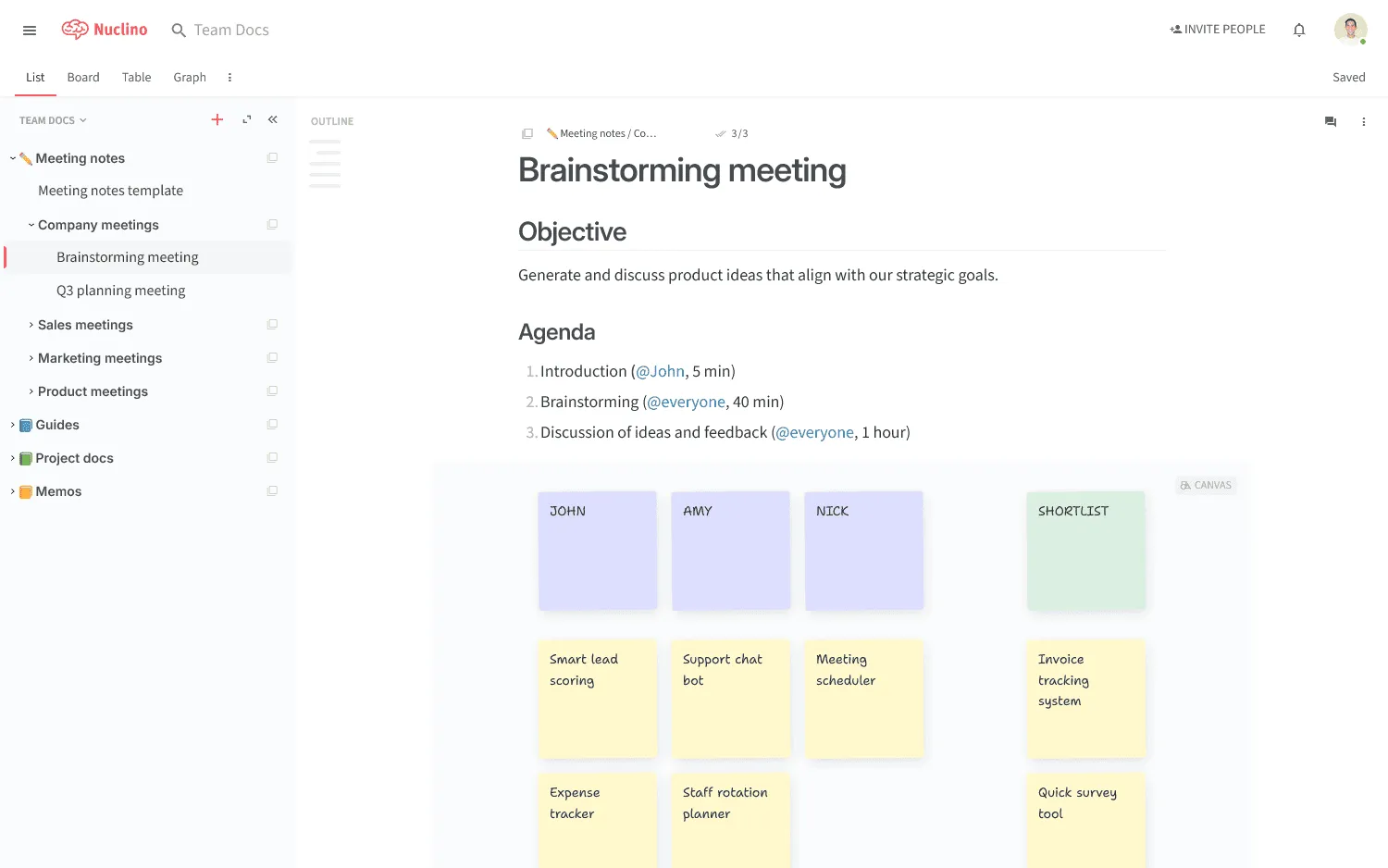Open the Meeting notes template item
The image size is (1388, 868).
pos(111,191)
